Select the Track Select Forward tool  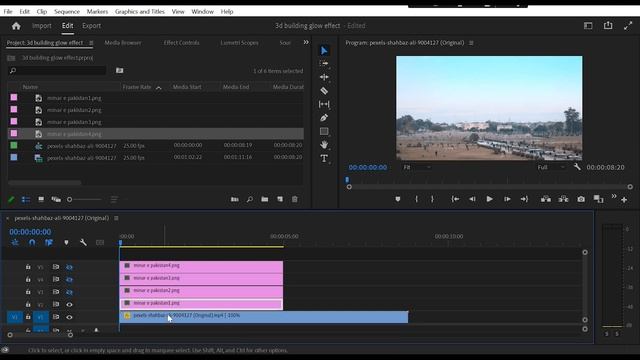pyautogui.click(x=324, y=64)
